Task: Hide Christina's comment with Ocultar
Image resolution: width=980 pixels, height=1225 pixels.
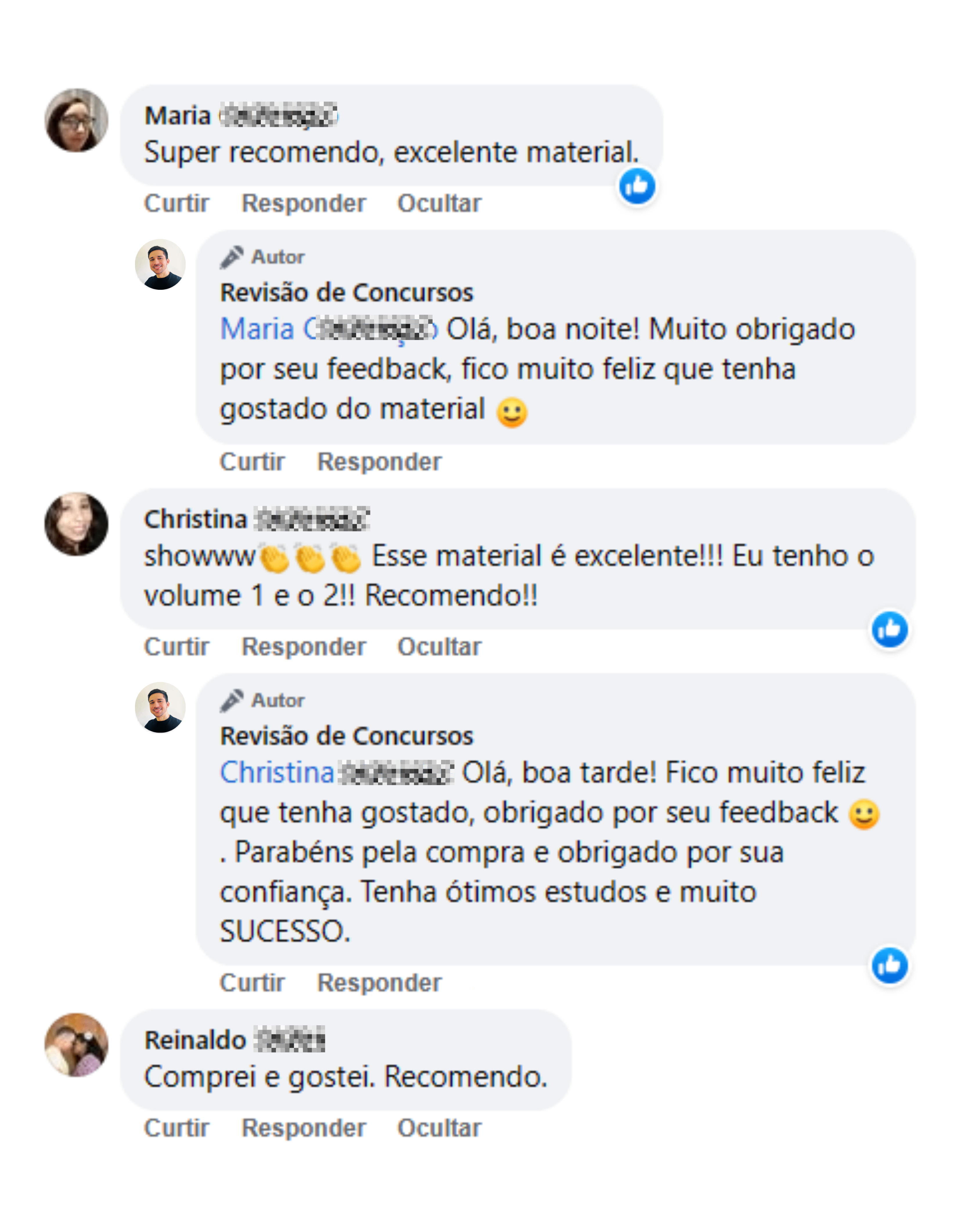Action: tap(439, 647)
